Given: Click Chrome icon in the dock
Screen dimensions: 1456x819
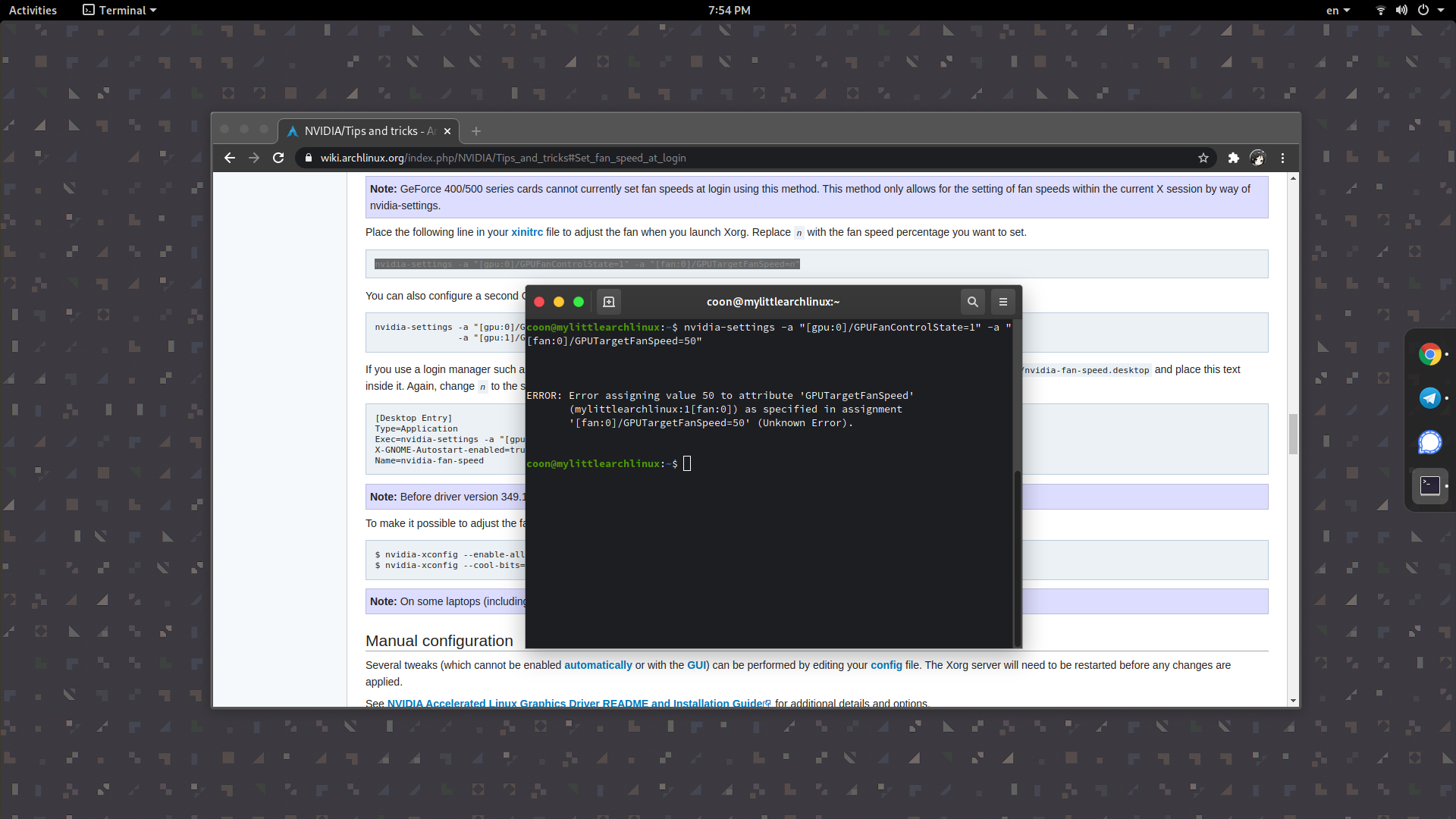Looking at the screenshot, I should [x=1429, y=354].
